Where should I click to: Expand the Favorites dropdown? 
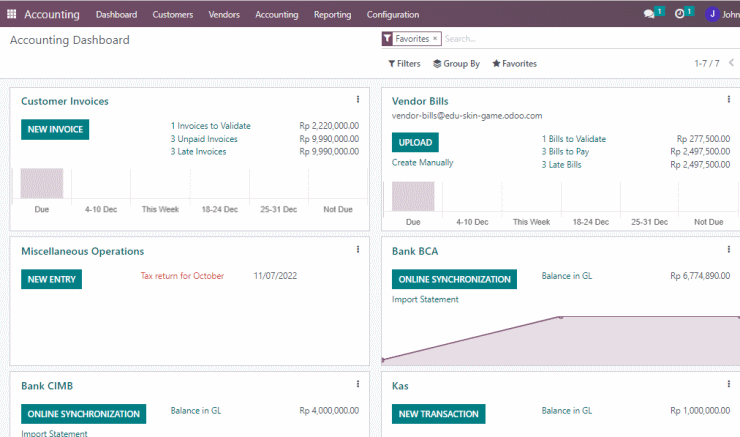pyautogui.click(x=514, y=64)
